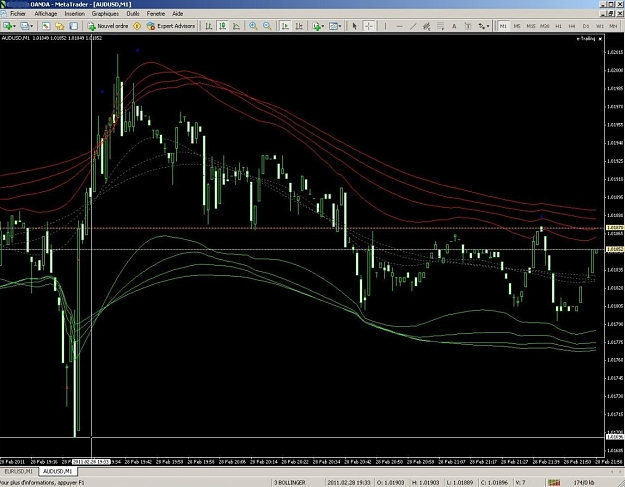Switch chart to candlesticks mode
Viewport: 625px width, 487px height.
pos(222,26)
